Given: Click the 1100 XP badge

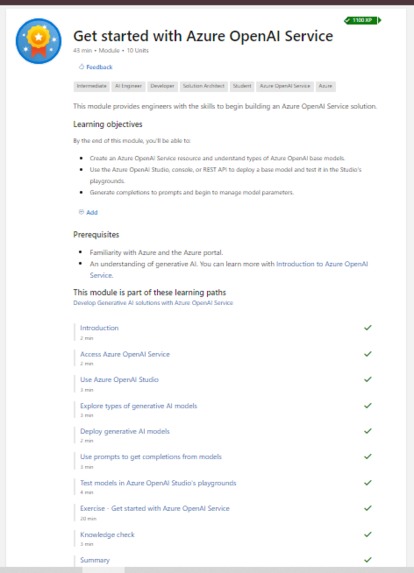Looking at the screenshot, I should [362, 20].
